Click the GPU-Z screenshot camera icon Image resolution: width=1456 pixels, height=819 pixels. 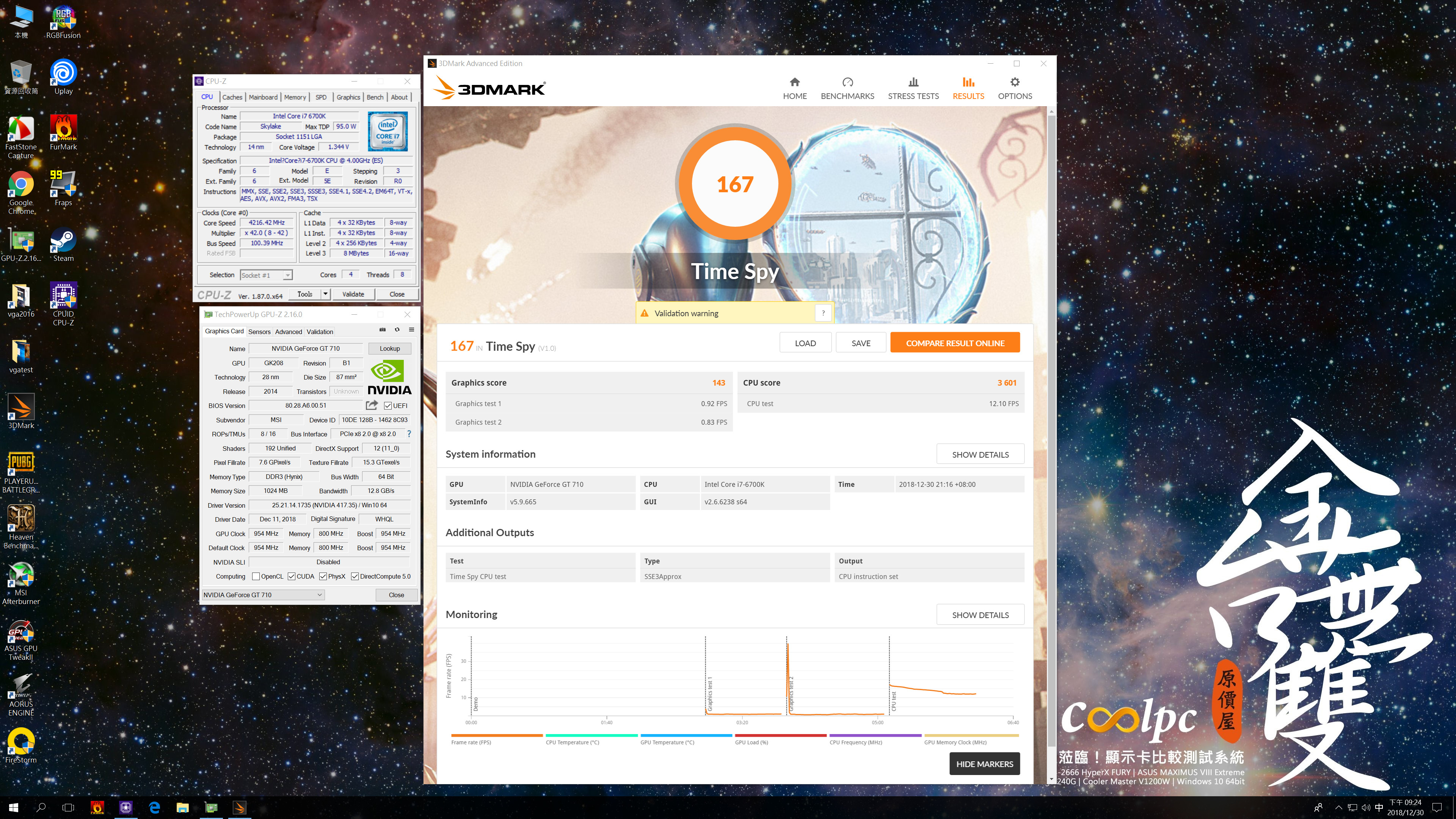point(382,329)
